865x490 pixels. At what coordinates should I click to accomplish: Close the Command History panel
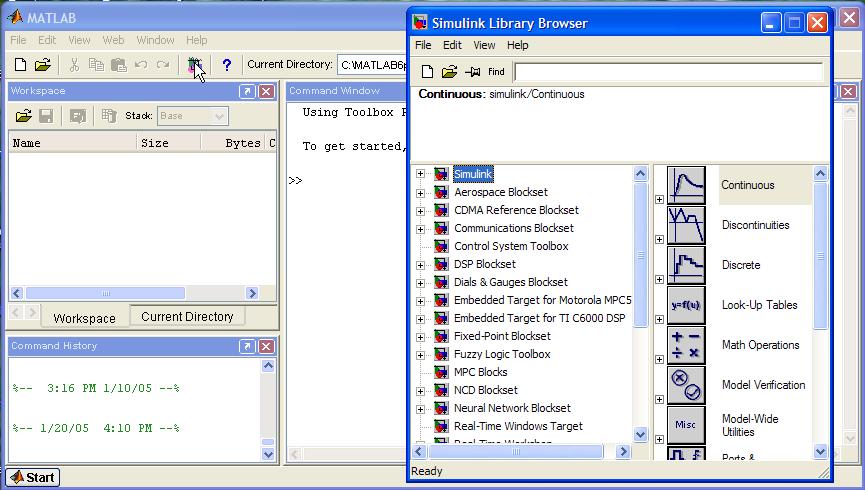click(266, 347)
